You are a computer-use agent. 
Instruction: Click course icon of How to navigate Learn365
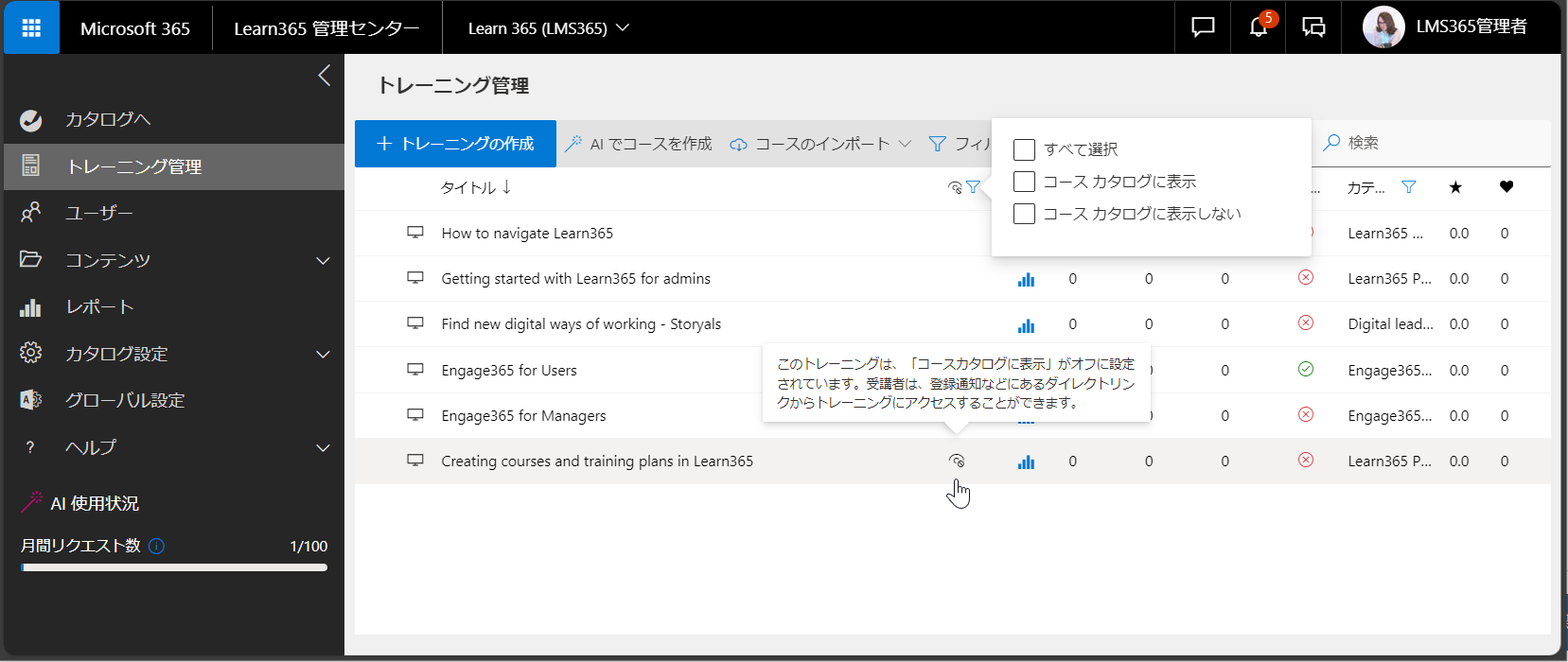pos(415,233)
